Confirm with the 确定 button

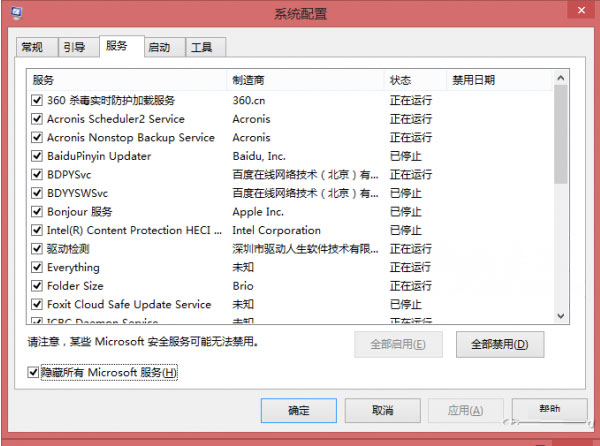299,410
